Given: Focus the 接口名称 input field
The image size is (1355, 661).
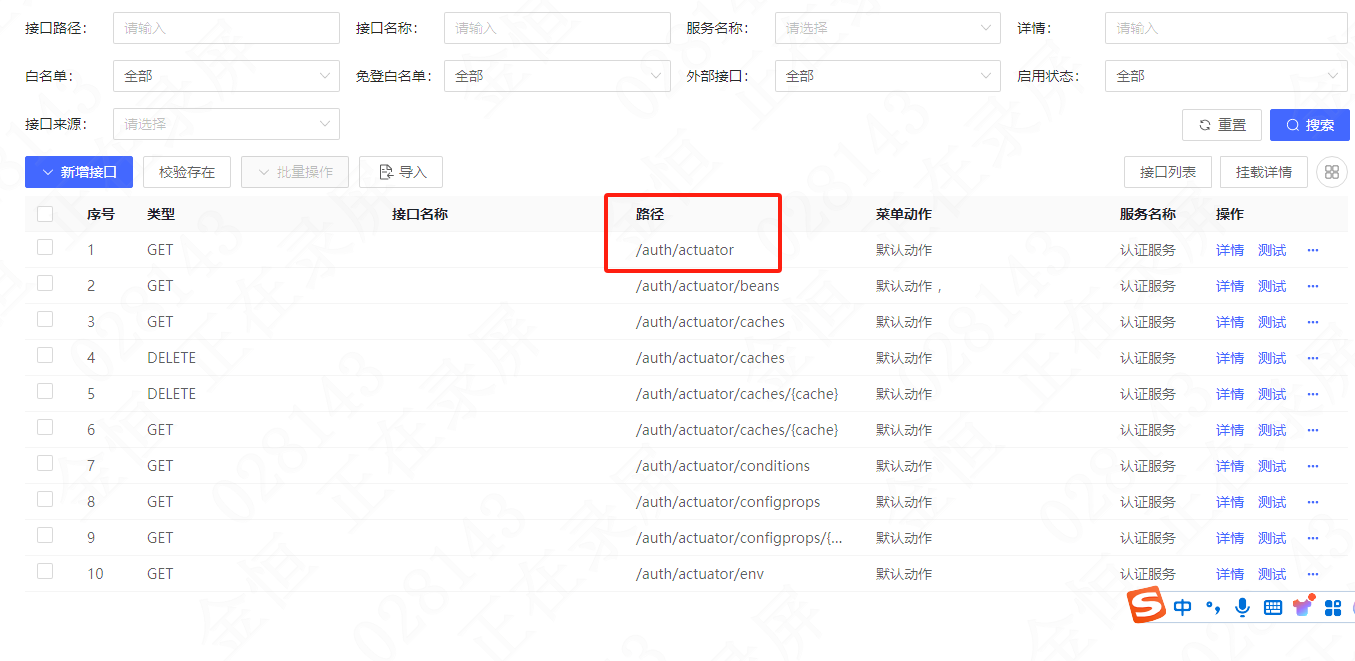Looking at the screenshot, I should click(557, 28).
